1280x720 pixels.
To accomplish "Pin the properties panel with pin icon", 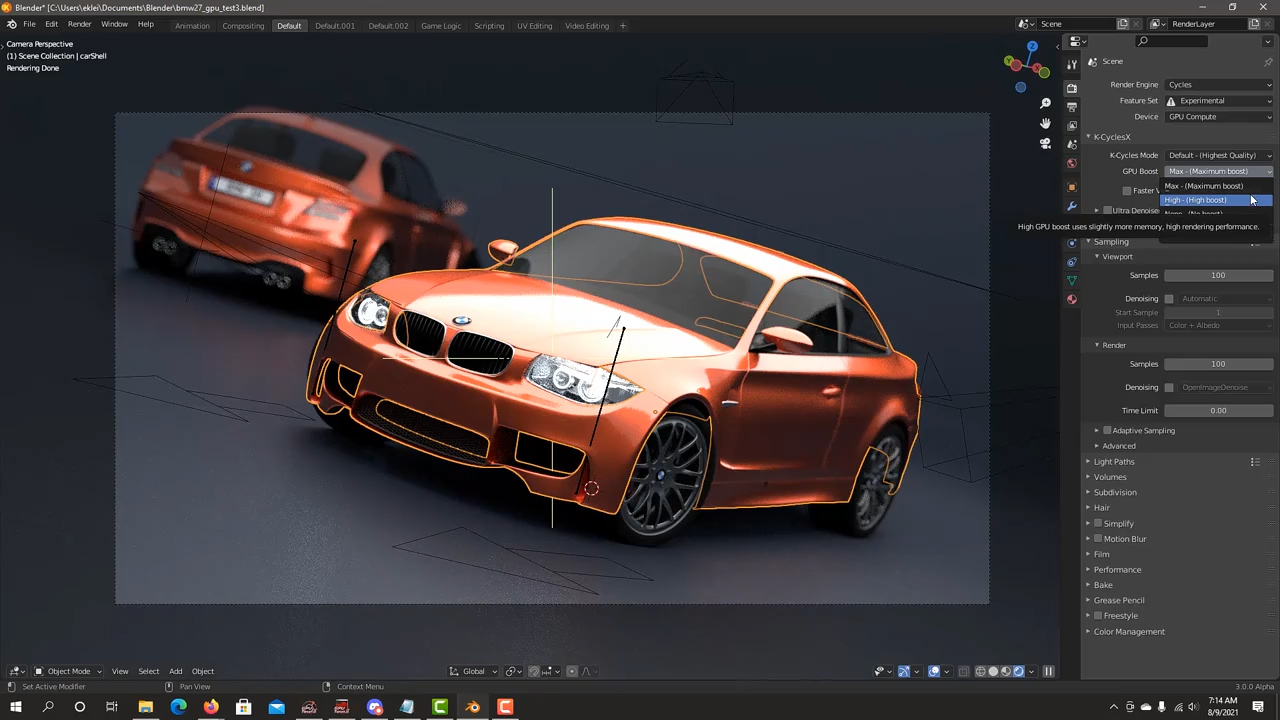I will (x=1268, y=61).
